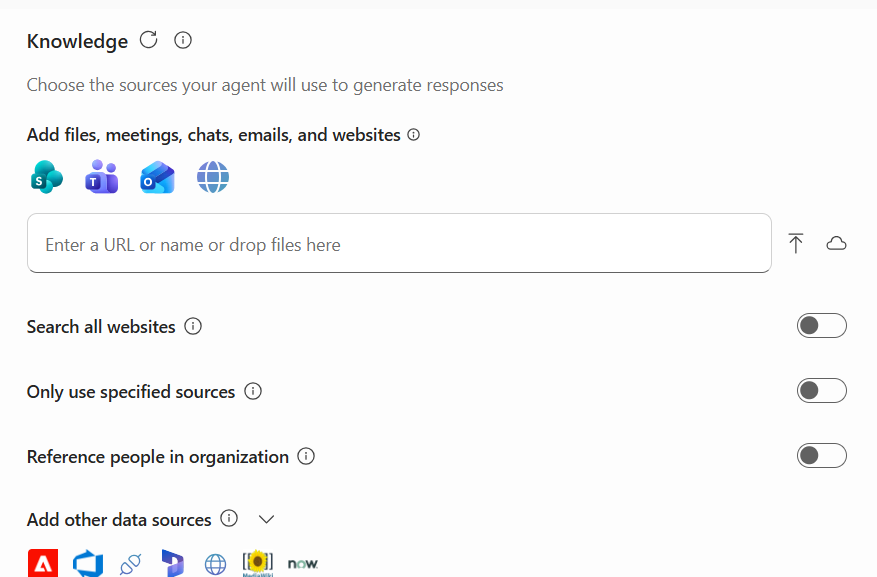Click the Websites globe icon
This screenshot has height=577, width=877.
(x=213, y=177)
